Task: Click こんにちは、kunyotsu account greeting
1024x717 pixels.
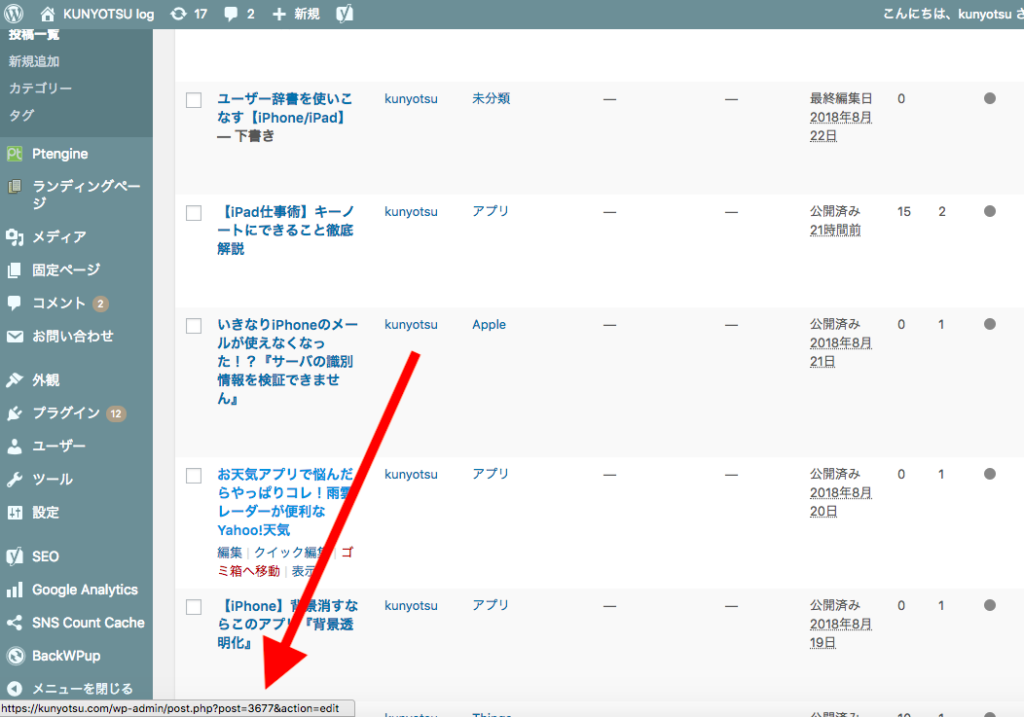Action: click(x=953, y=14)
